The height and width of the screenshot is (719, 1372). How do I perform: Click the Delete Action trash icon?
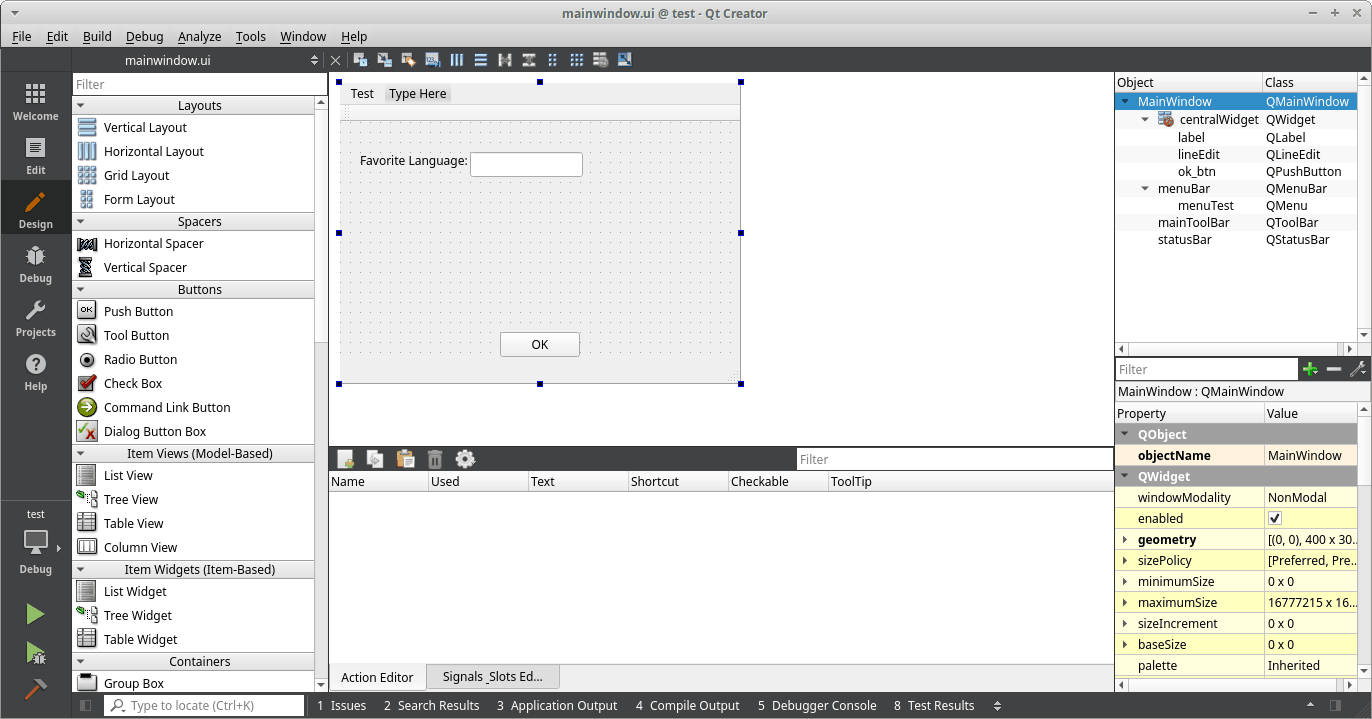click(x=435, y=458)
